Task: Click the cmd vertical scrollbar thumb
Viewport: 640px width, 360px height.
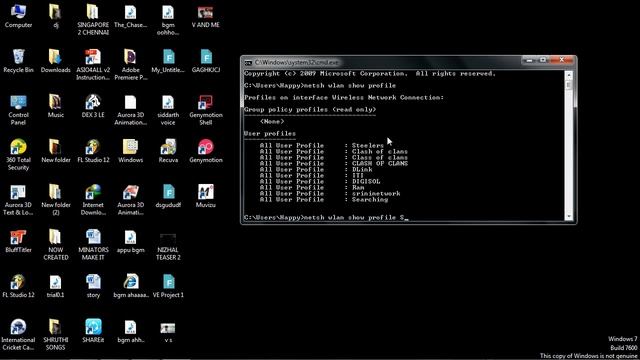Action: pyautogui.click(x=569, y=85)
